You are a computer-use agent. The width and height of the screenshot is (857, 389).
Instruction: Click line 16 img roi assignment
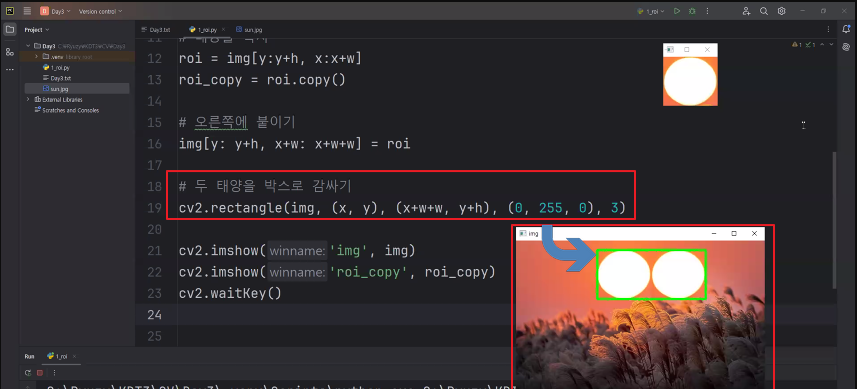[x=295, y=144]
